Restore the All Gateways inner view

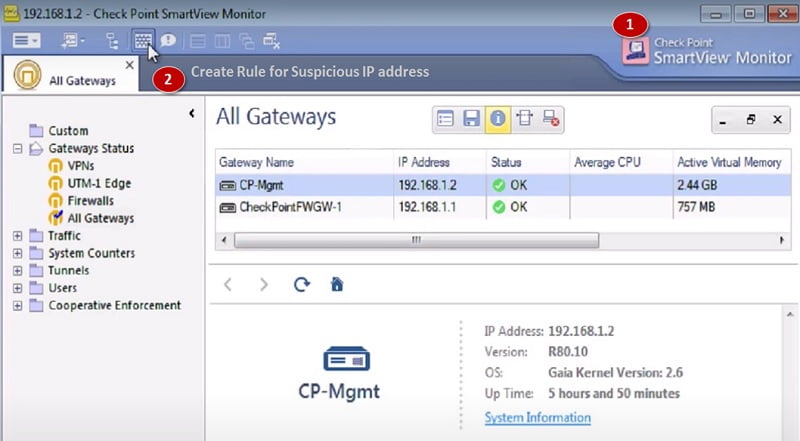point(751,120)
